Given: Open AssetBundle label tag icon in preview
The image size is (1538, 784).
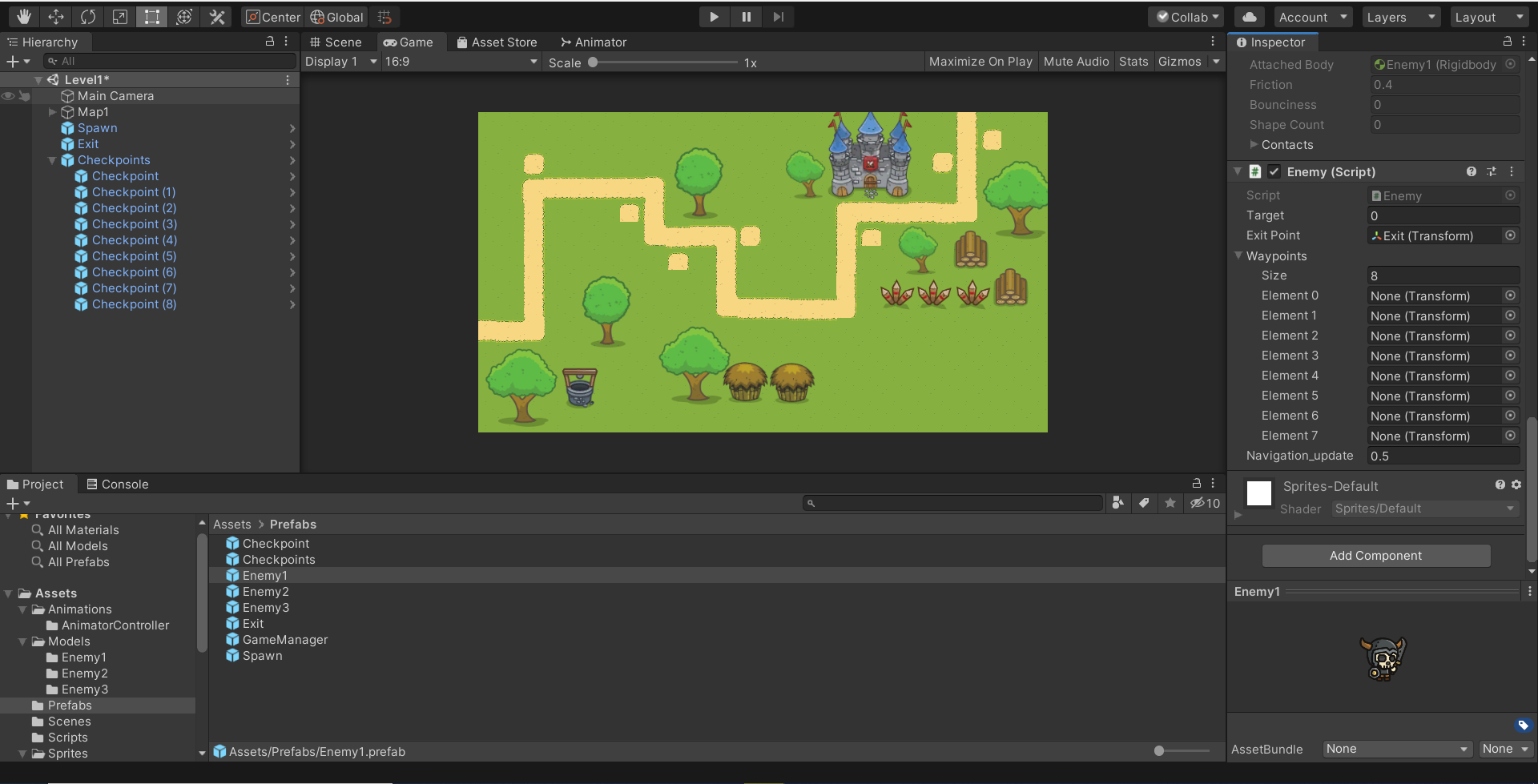Looking at the screenshot, I should point(1523,726).
